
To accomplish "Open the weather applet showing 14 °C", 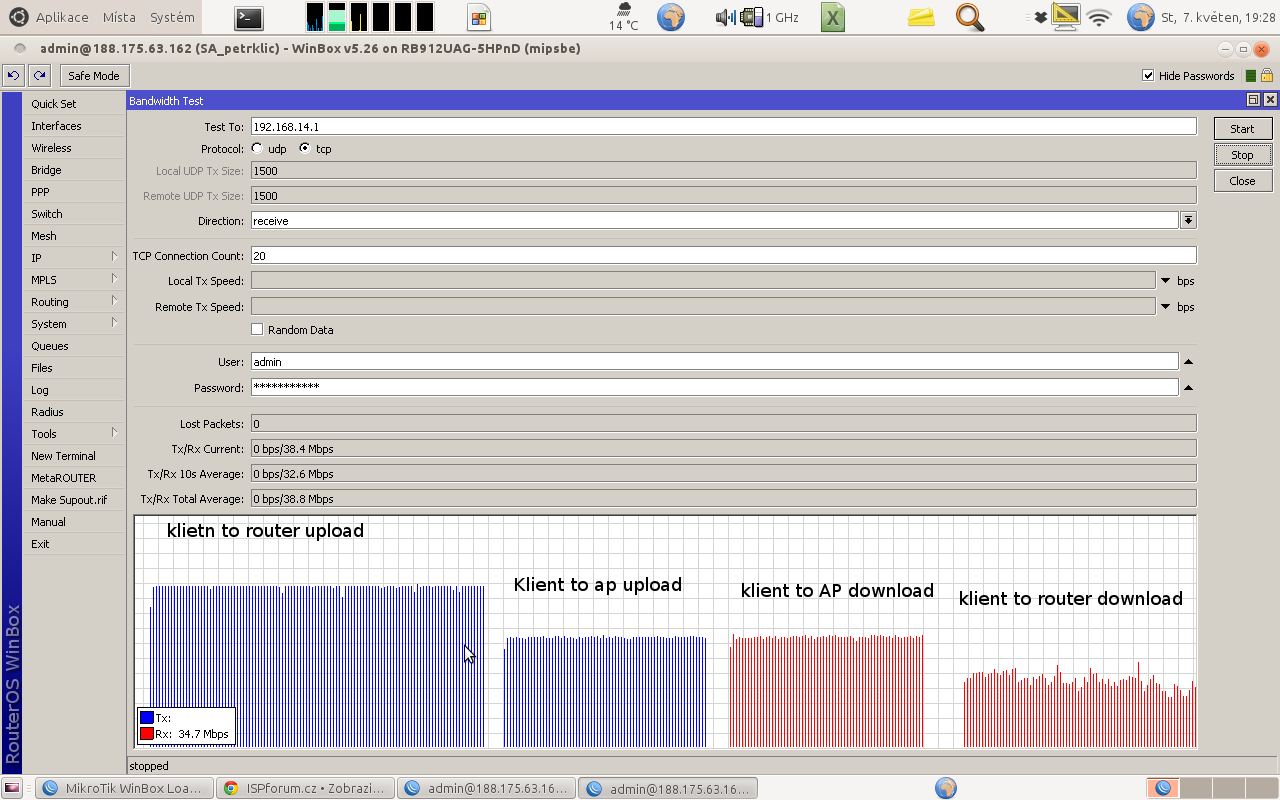I will tap(624, 17).
